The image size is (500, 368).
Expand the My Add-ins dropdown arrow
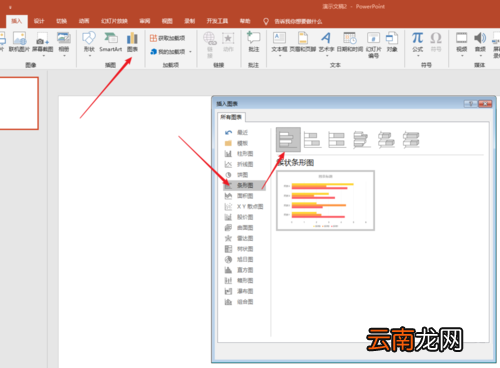(191, 52)
